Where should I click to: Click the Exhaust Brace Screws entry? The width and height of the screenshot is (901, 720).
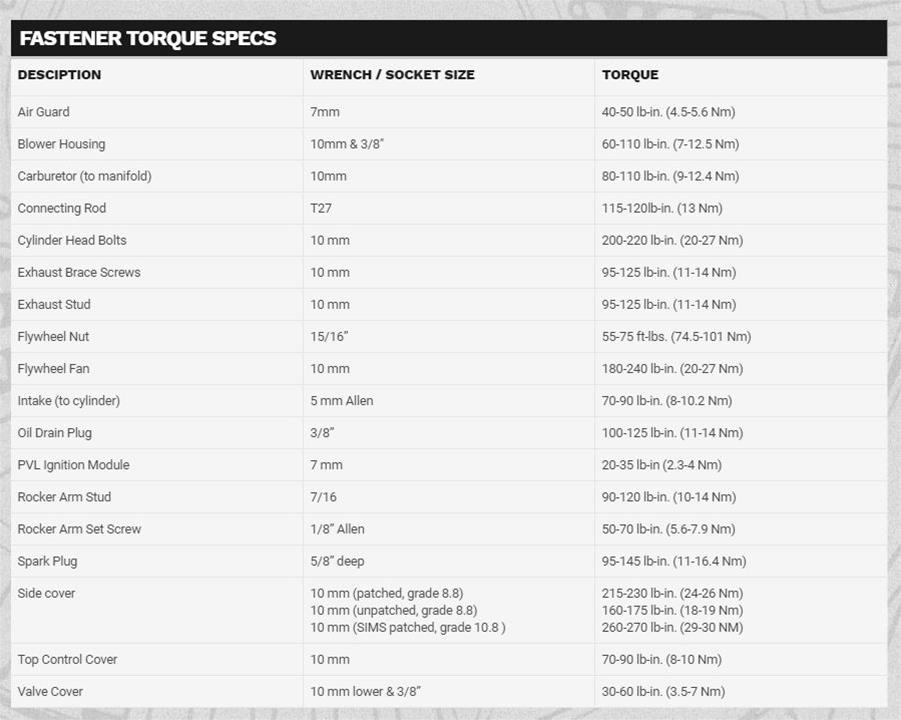pos(79,272)
